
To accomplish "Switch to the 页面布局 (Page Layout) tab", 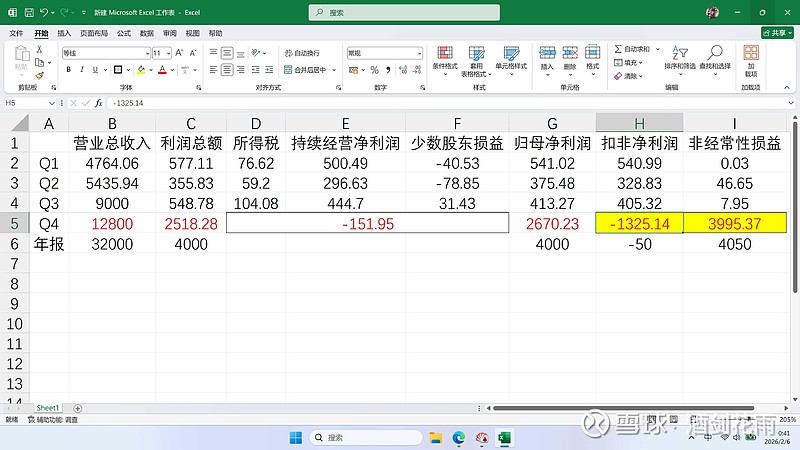I will [x=94, y=33].
